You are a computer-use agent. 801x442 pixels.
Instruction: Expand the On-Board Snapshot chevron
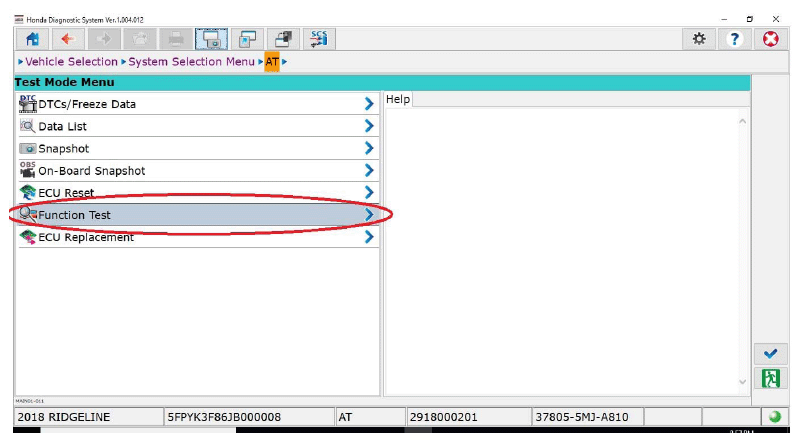tap(369, 170)
